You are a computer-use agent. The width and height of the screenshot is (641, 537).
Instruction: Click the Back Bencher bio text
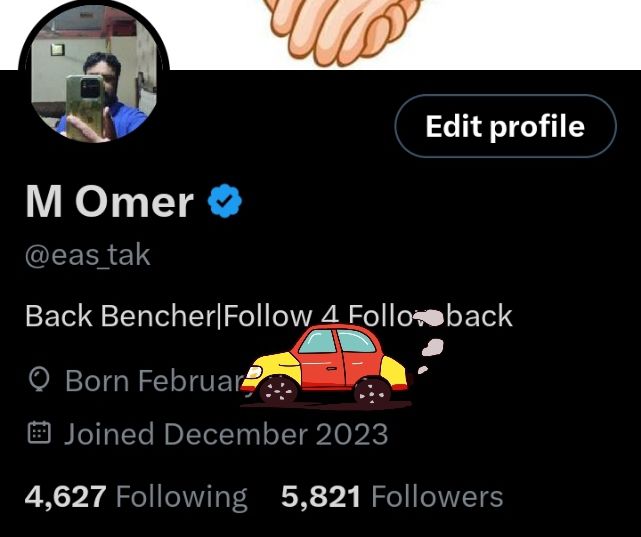269,316
